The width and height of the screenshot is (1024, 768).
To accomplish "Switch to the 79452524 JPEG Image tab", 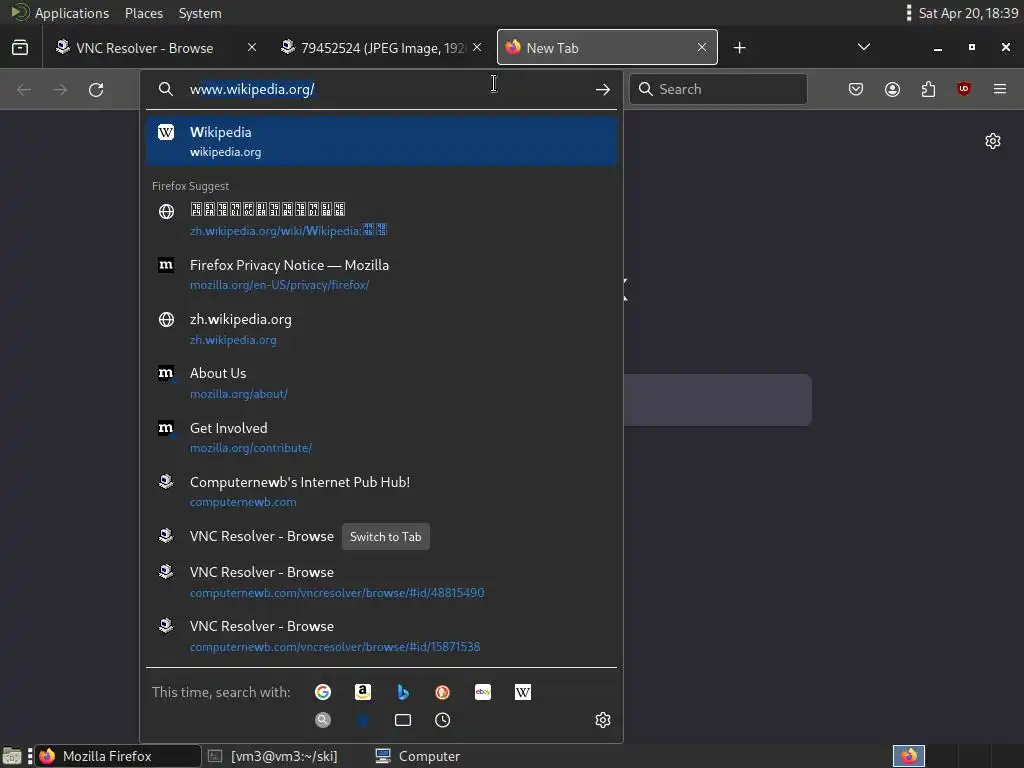I will point(382,48).
